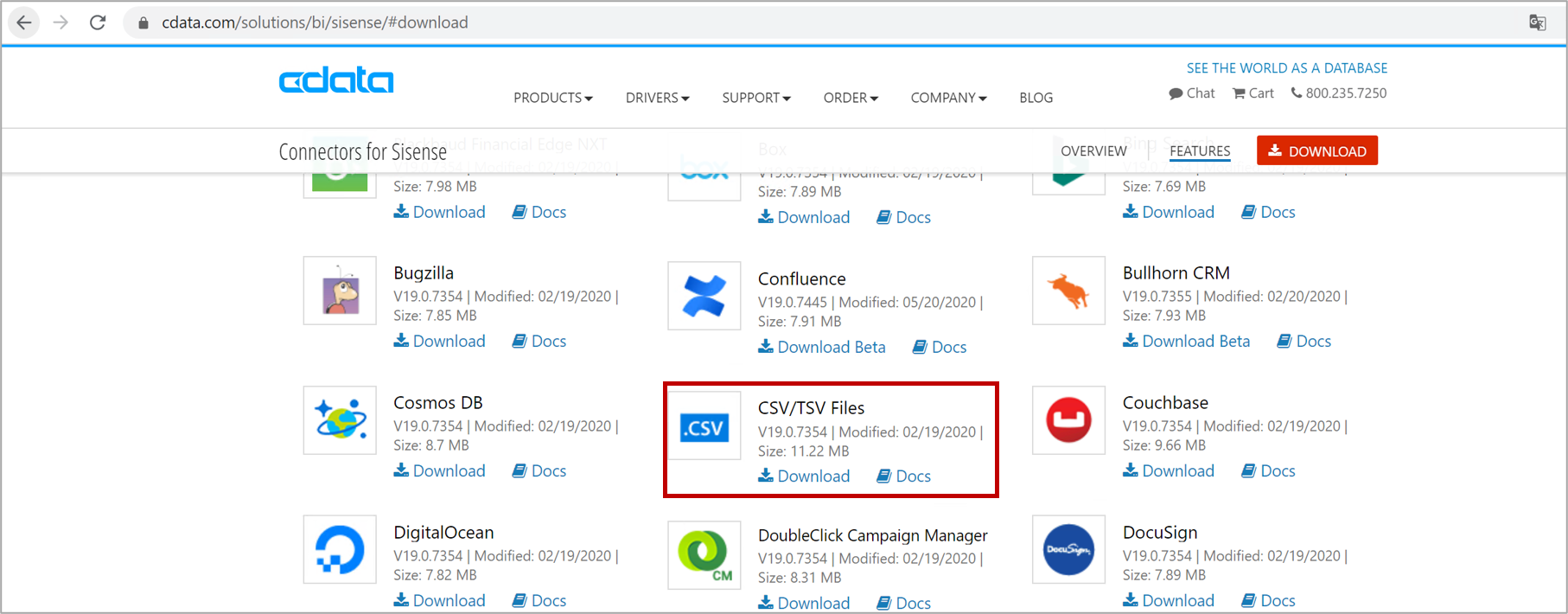Image resolution: width=1568 pixels, height=614 pixels.
Task: Expand the COMPANY menu
Action: point(948,98)
